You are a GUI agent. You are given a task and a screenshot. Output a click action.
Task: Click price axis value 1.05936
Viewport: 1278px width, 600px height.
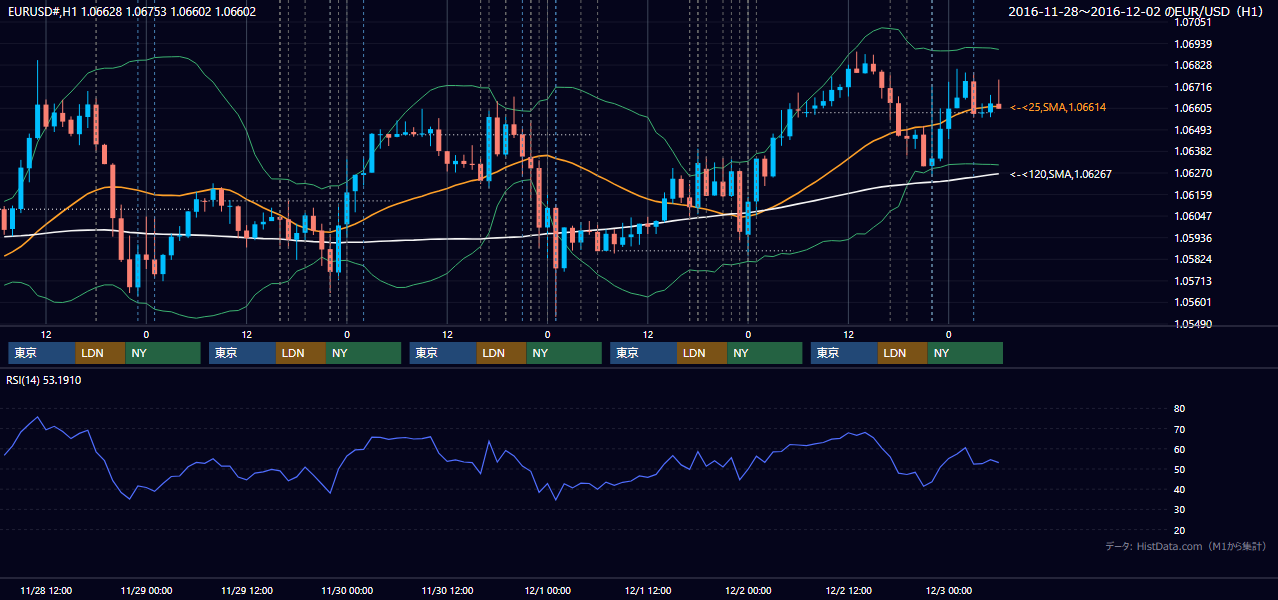pyautogui.click(x=1193, y=238)
